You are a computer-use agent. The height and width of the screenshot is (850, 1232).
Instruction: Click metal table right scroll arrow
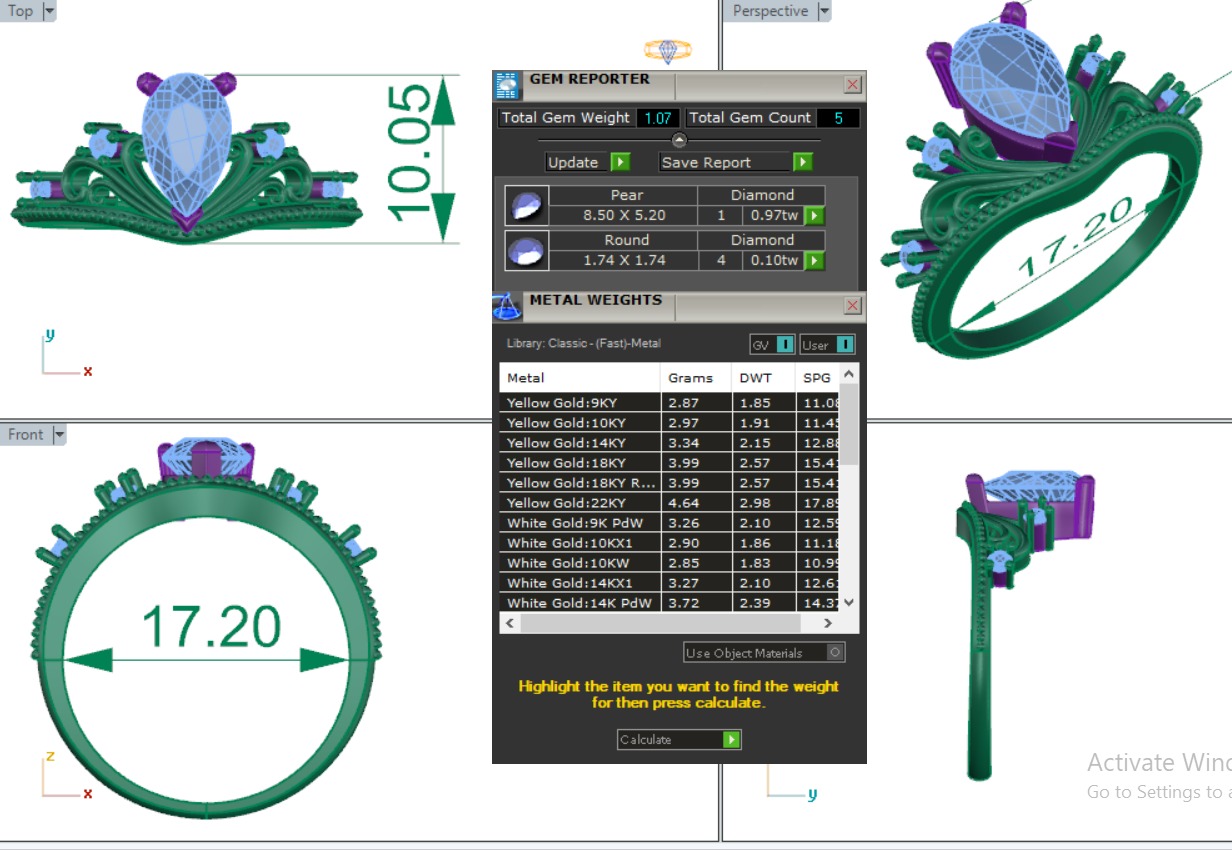click(x=828, y=623)
